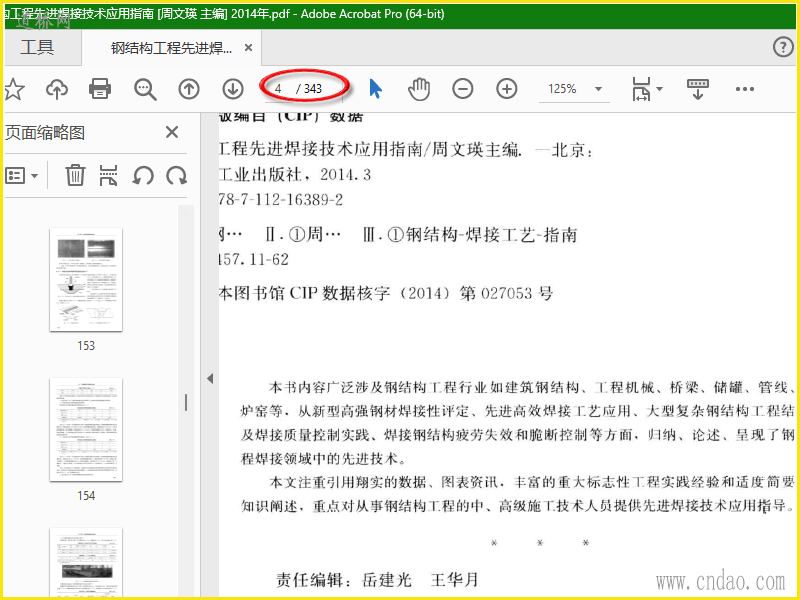
Task: Click the 页面缩略图 panel title
Action: tap(45, 133)
